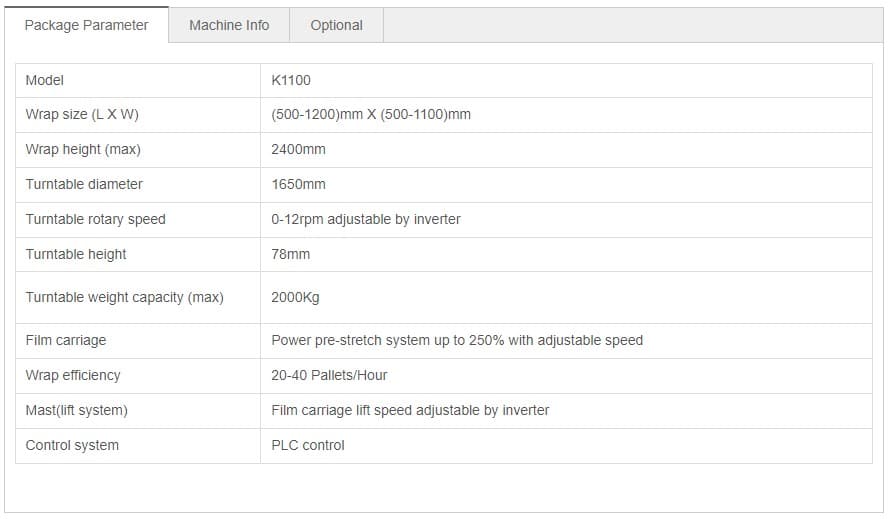Switch to the Machine Info tab
890x519 pixels.
coord(229,25)
